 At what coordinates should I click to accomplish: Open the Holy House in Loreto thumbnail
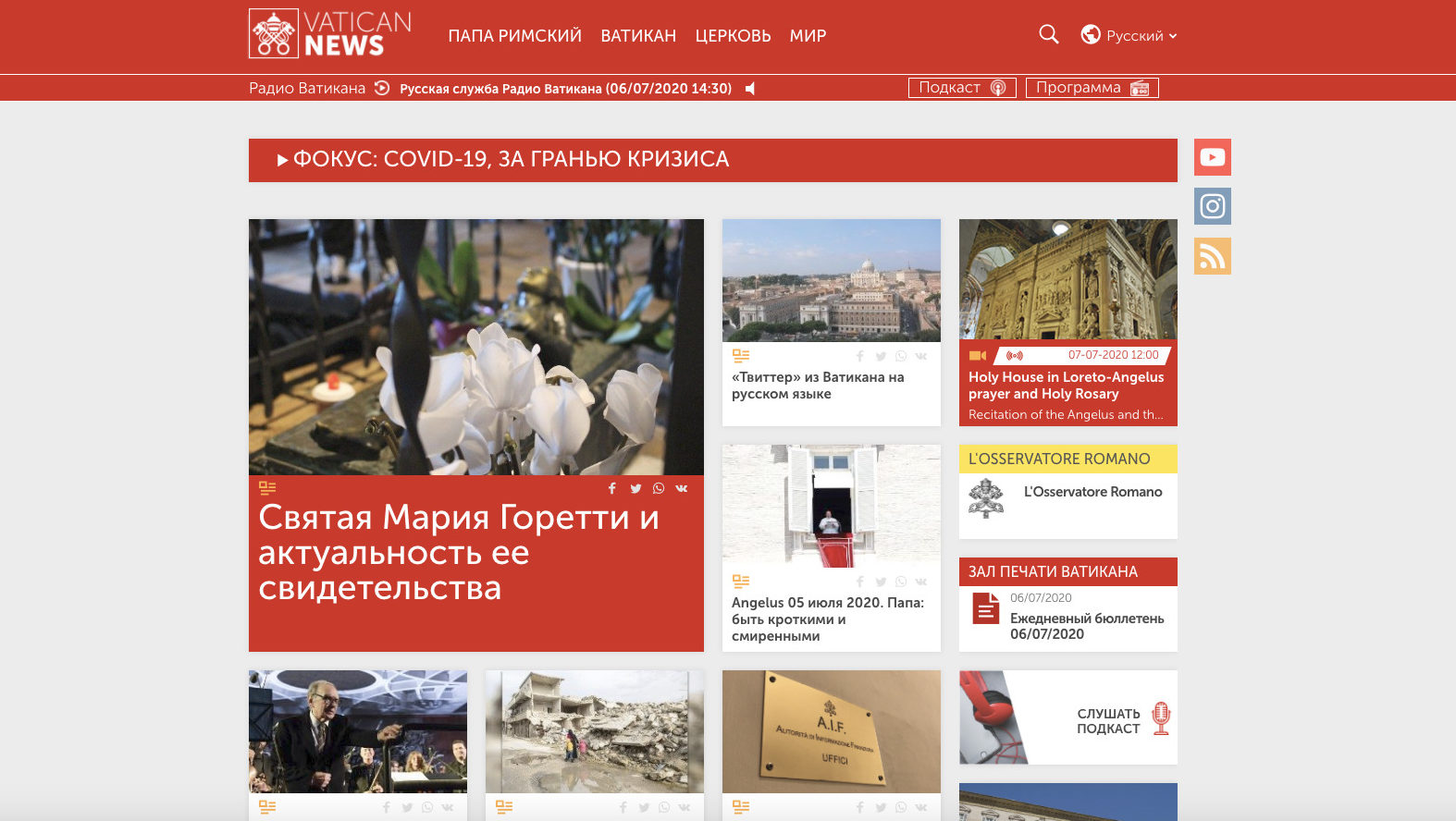pos(1067,279)
